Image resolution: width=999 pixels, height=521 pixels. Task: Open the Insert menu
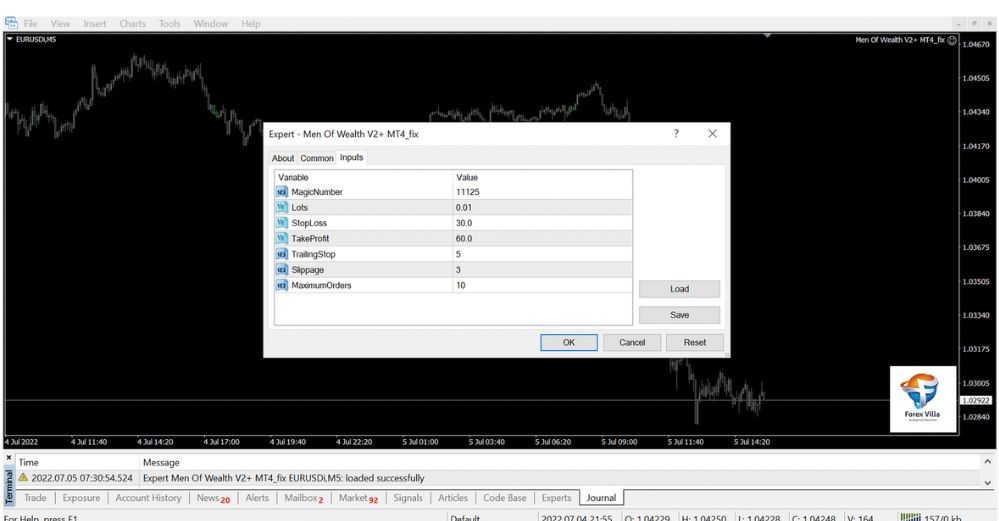coord(95,24)
